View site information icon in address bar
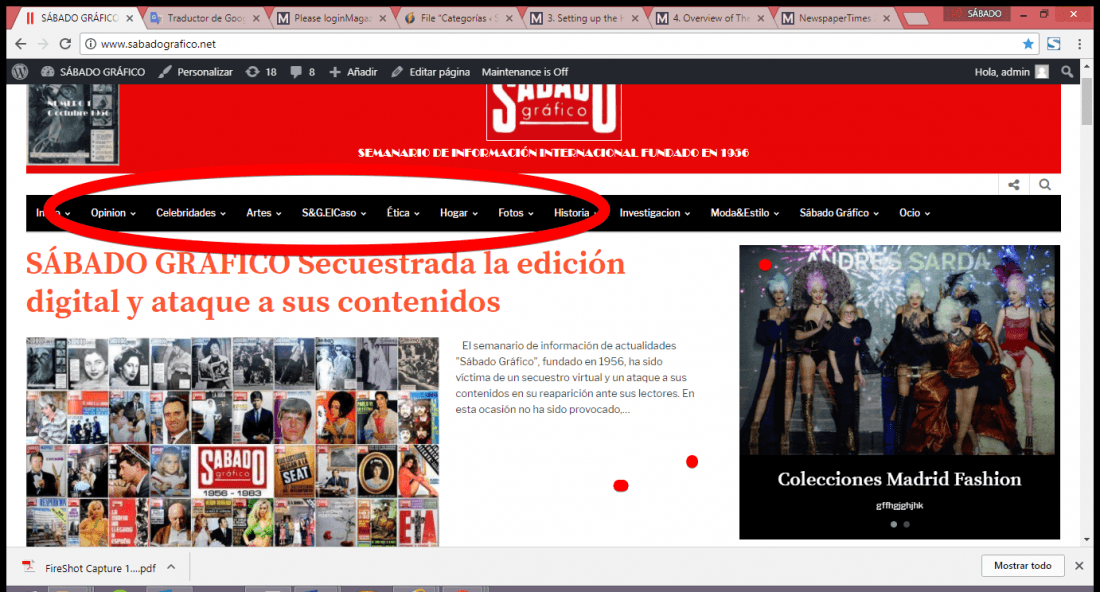 pyautogui.click(x=90, y=43)
